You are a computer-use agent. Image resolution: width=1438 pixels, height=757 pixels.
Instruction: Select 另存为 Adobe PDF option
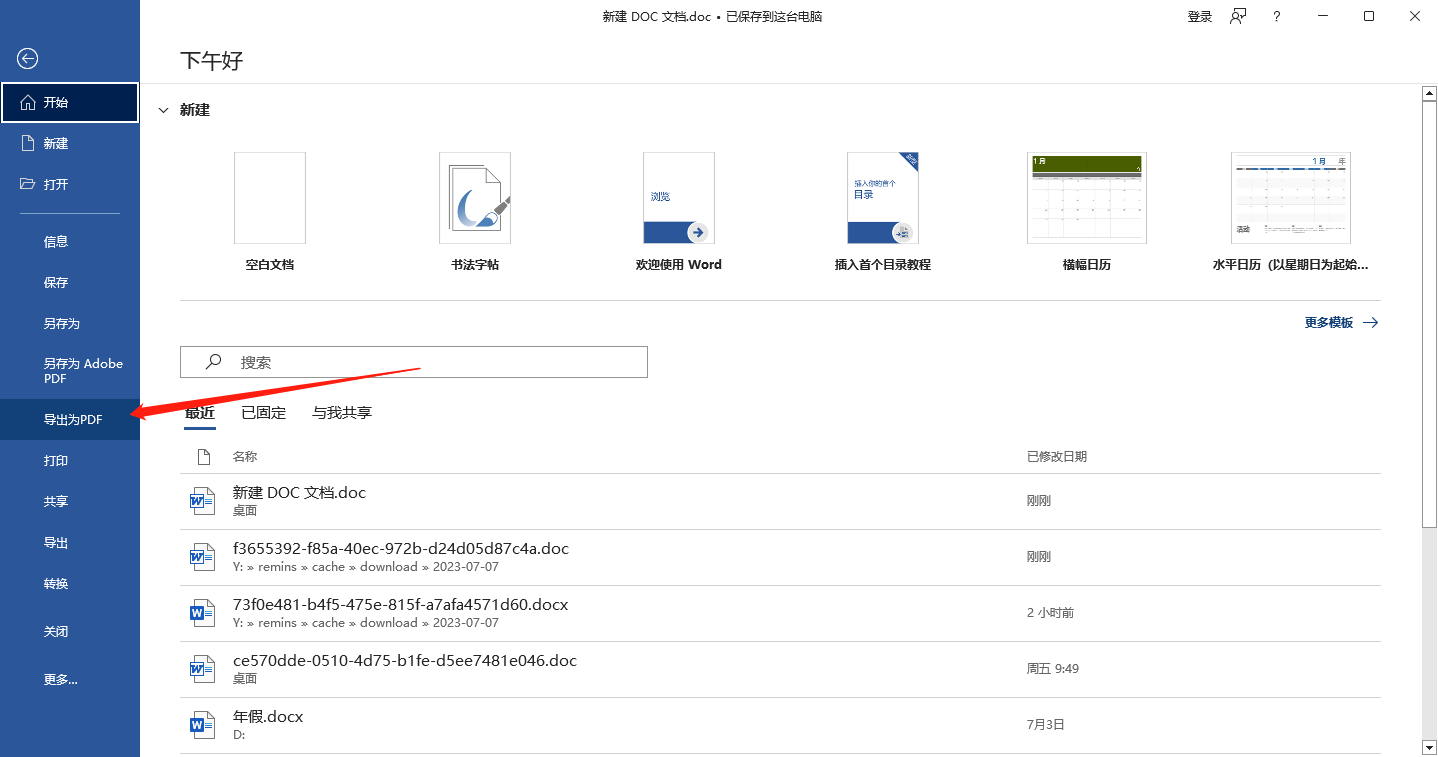point(70,371)
